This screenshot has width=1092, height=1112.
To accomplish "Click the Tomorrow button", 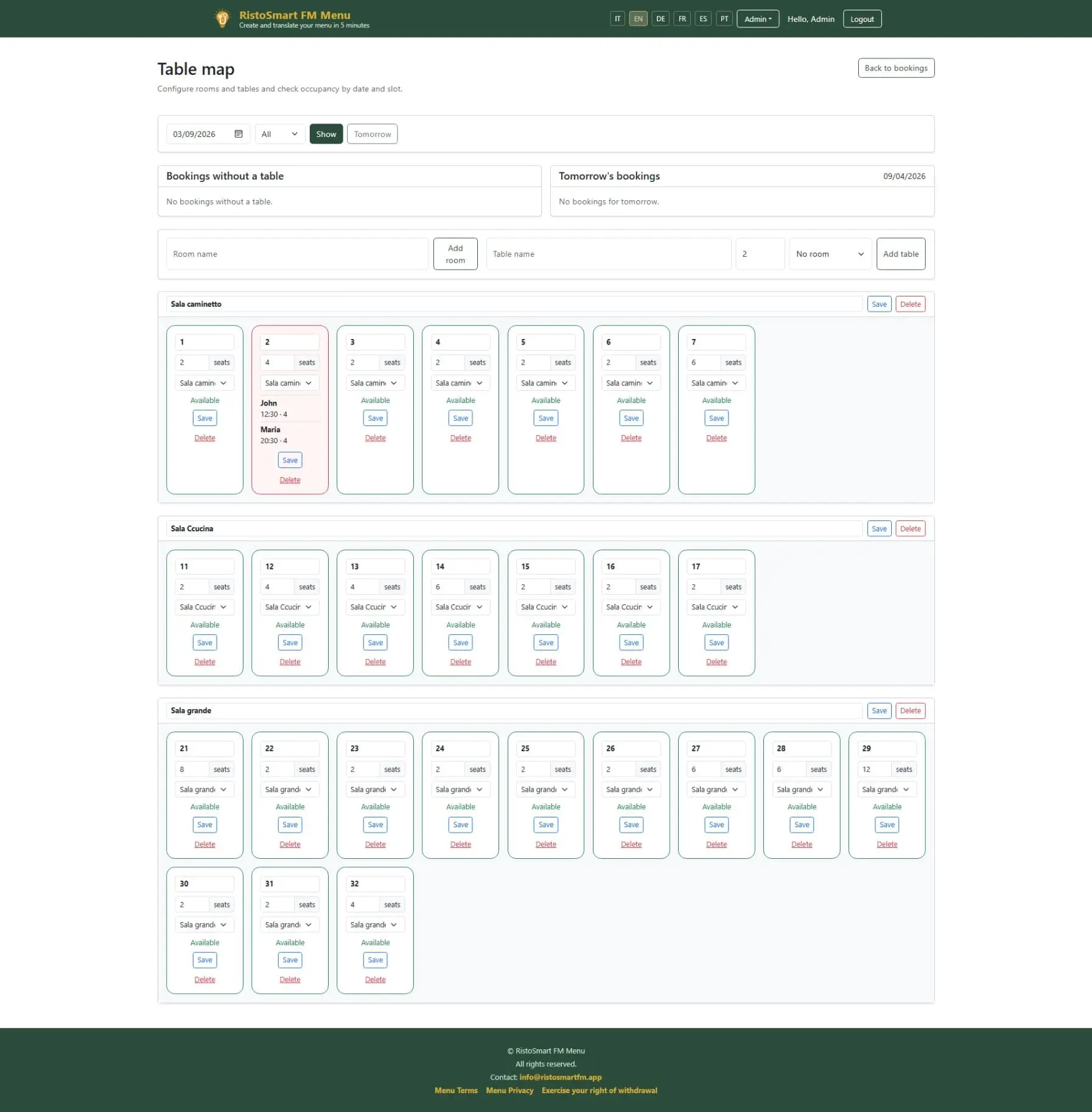I will 373,134.
